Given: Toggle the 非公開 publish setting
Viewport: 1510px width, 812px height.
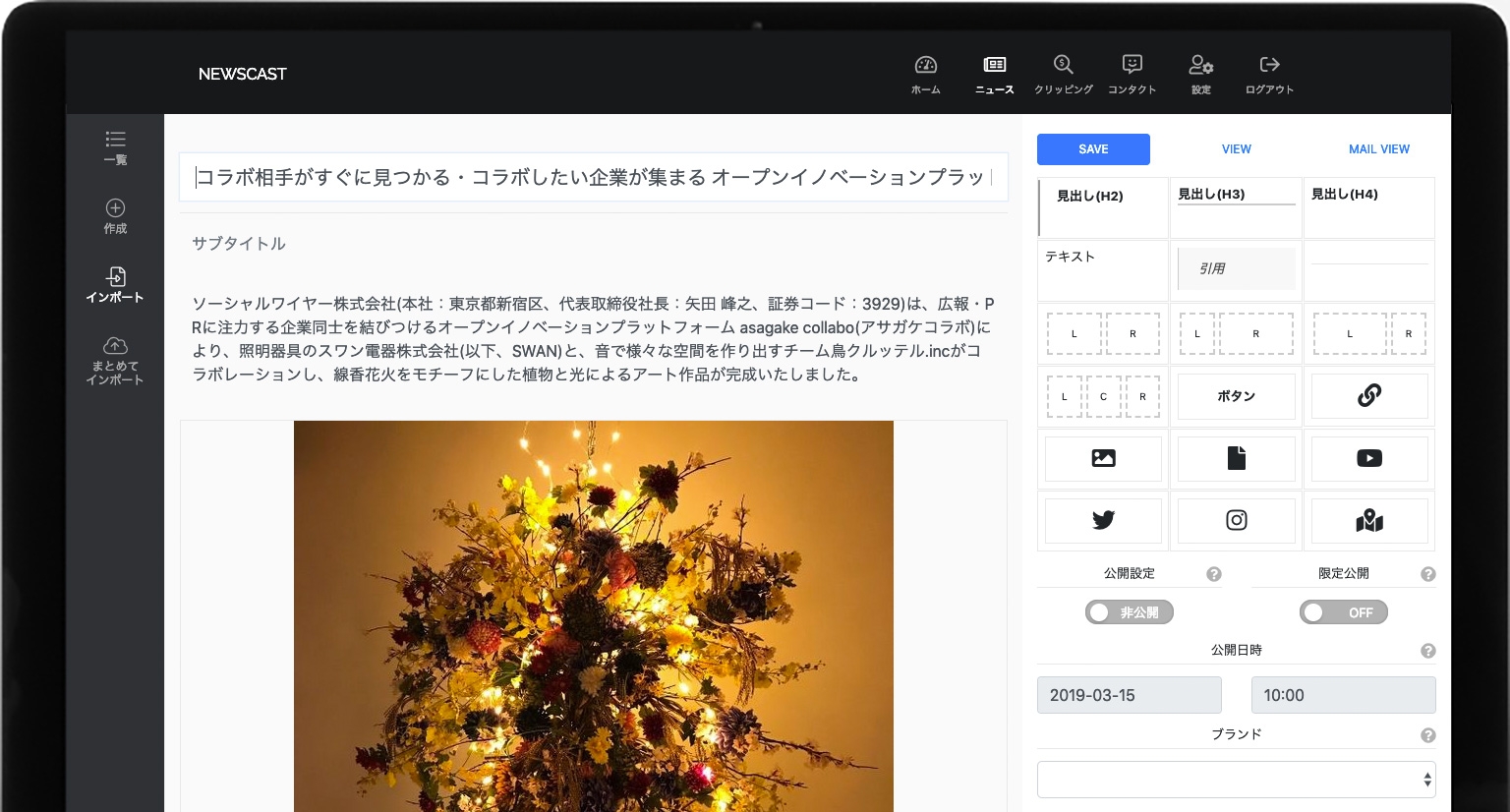Looking at the screenshot, I should [1129, 611].
